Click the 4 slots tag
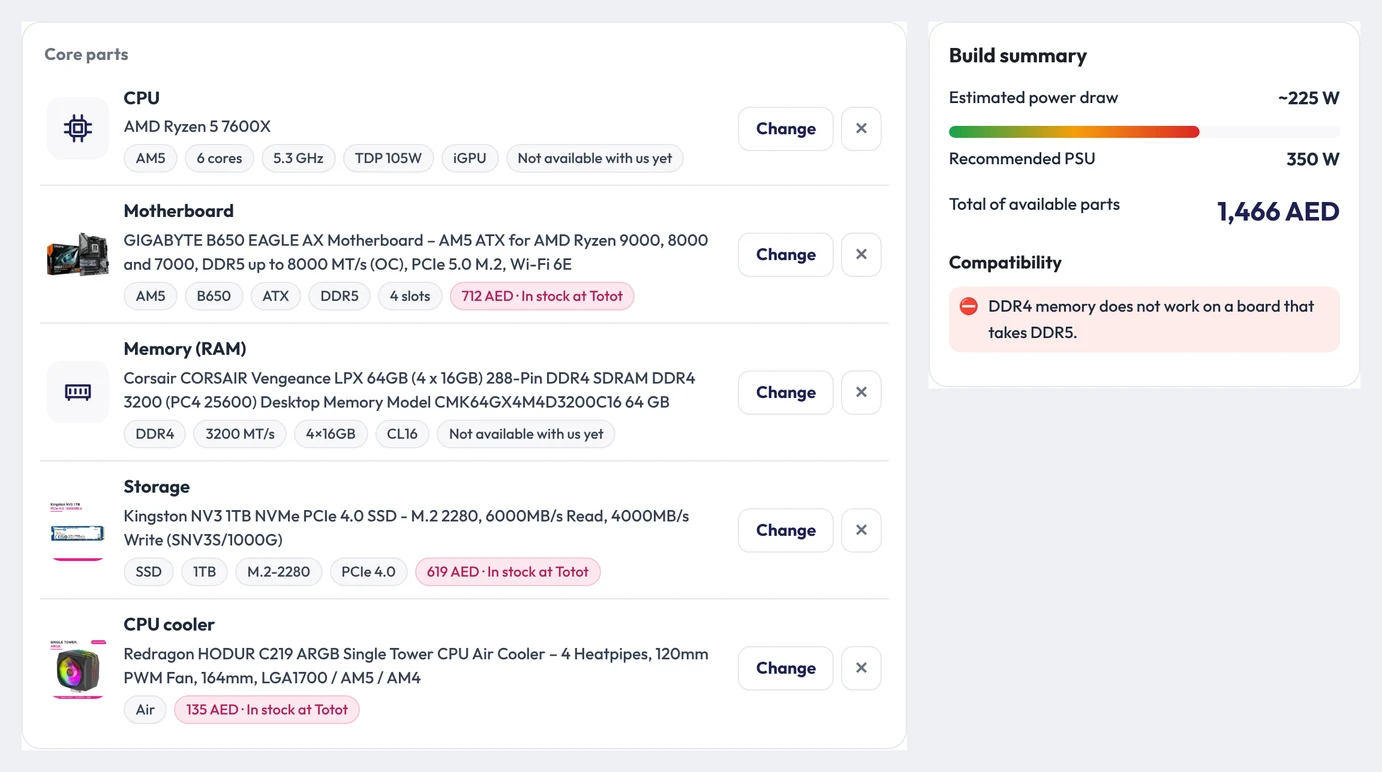This screenshot has height=772, width=1382. pos(410,296)
